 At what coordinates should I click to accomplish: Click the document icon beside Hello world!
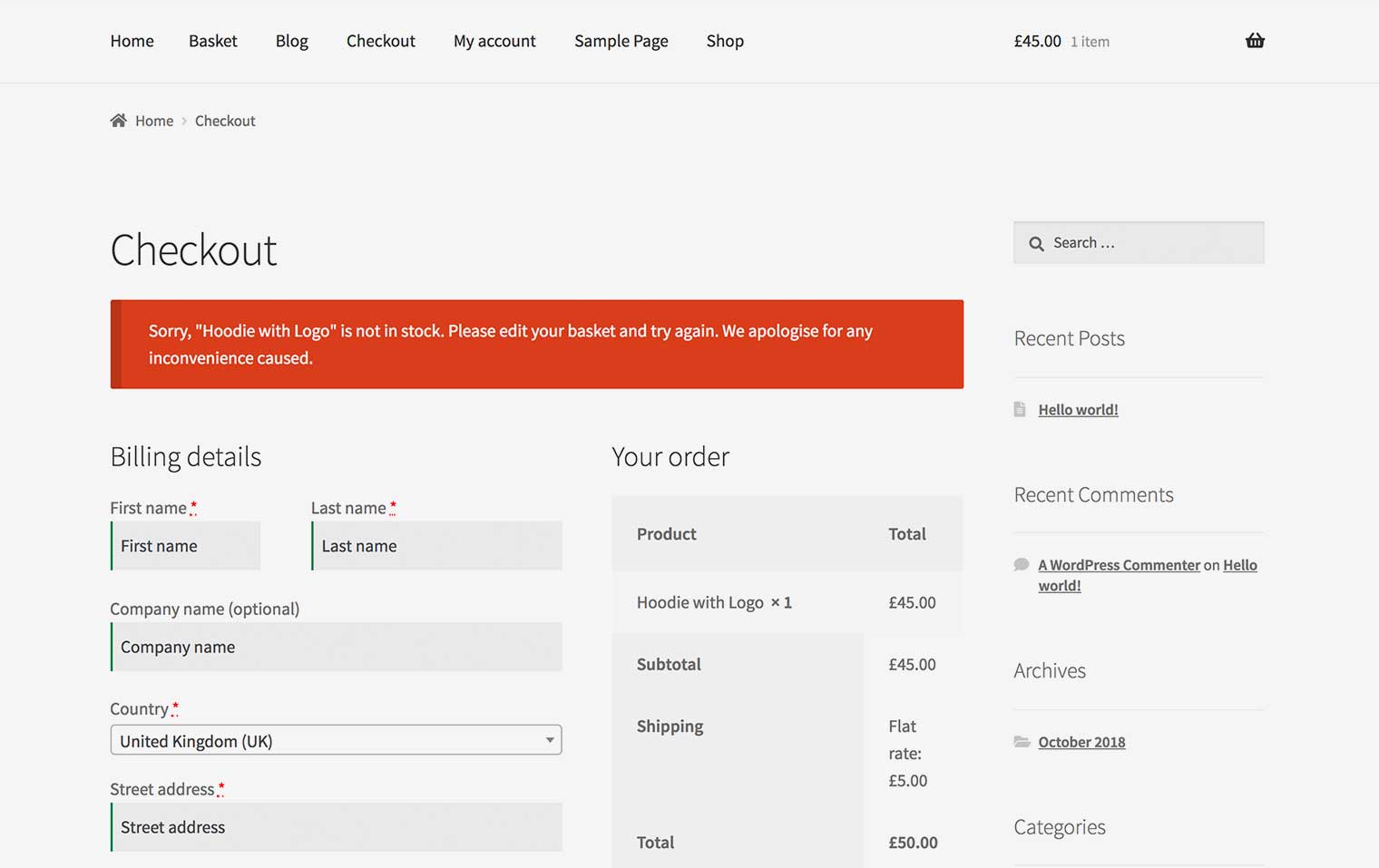tap(1020, 409)
